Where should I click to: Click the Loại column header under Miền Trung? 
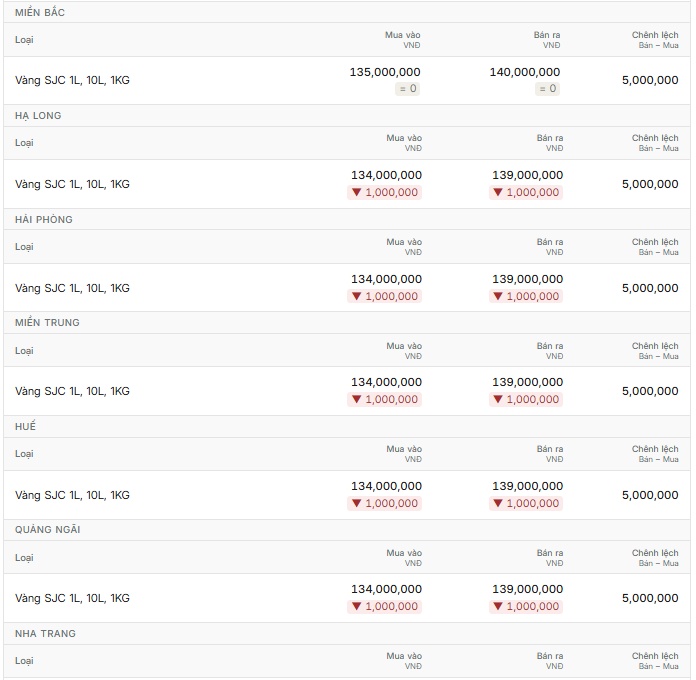tap(24, 351)
